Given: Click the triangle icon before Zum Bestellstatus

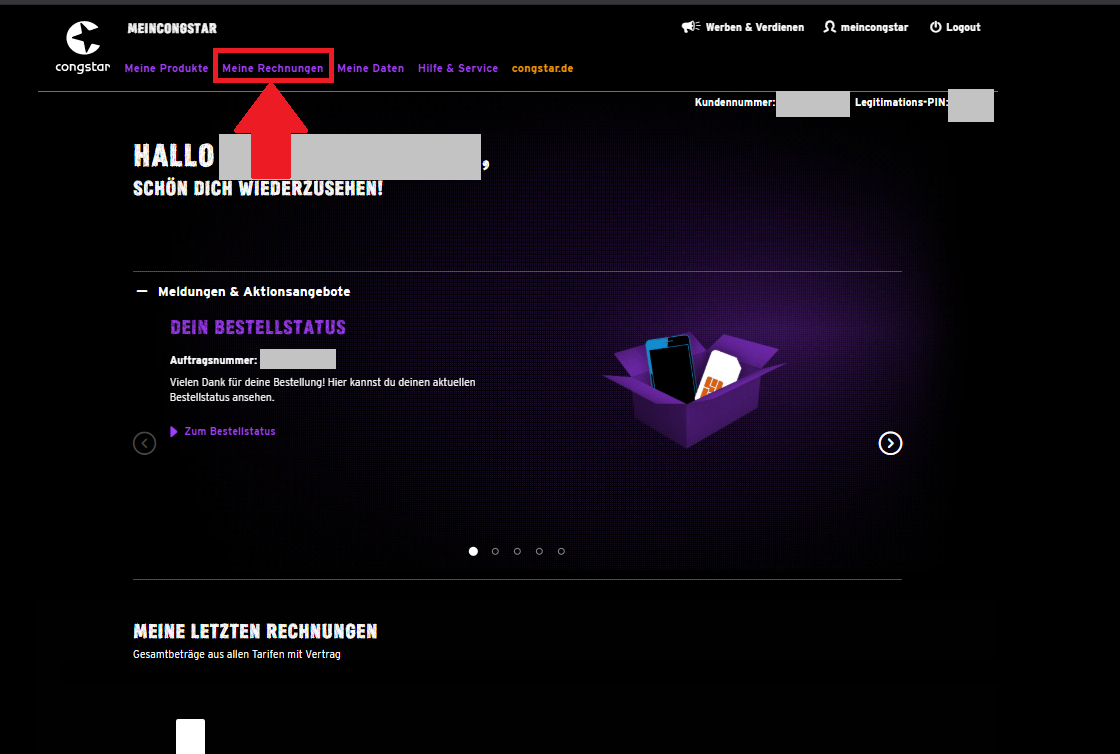Looking at the screenshot, I should pyautogui.click(x=174, y=432).
